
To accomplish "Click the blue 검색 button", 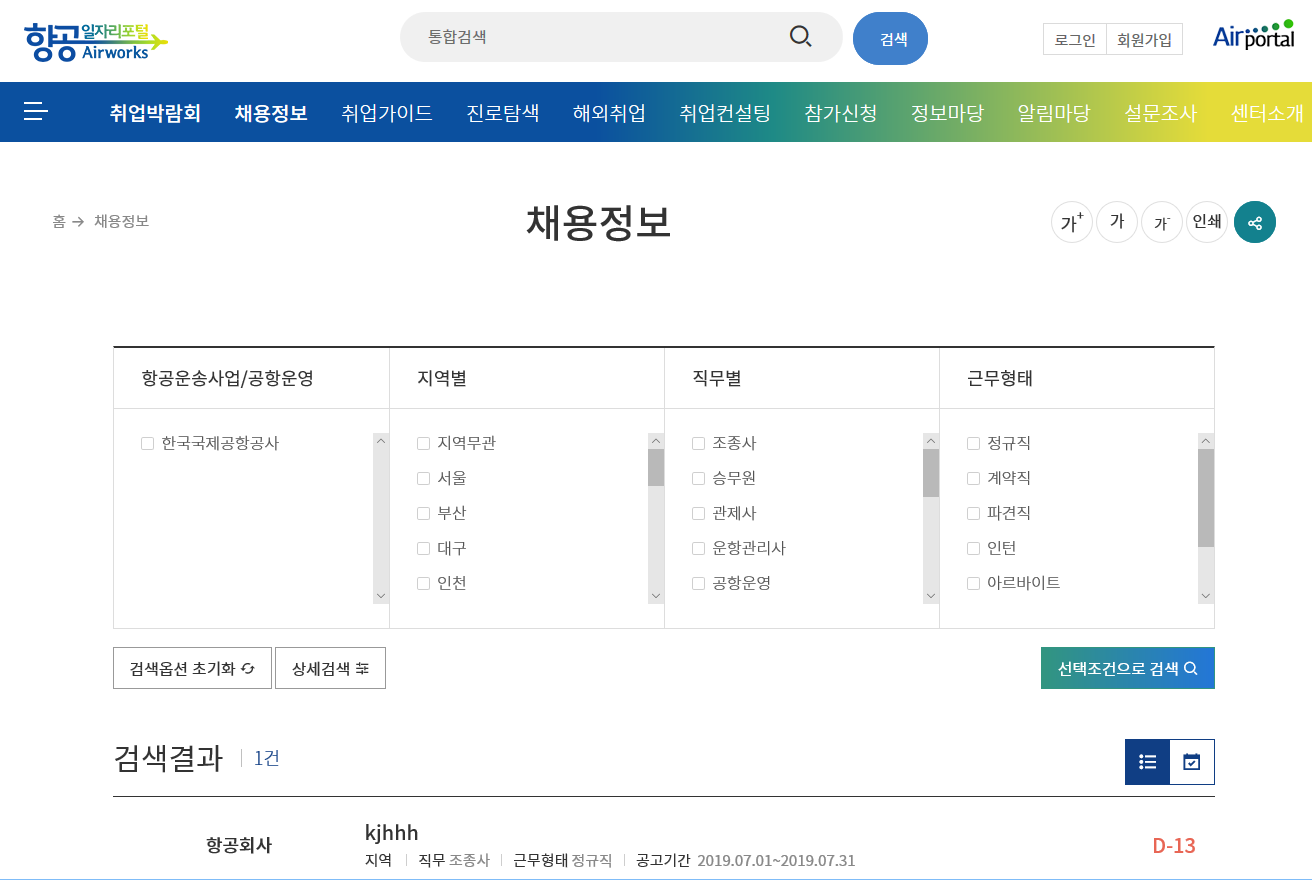I will [x=890, y=39].
